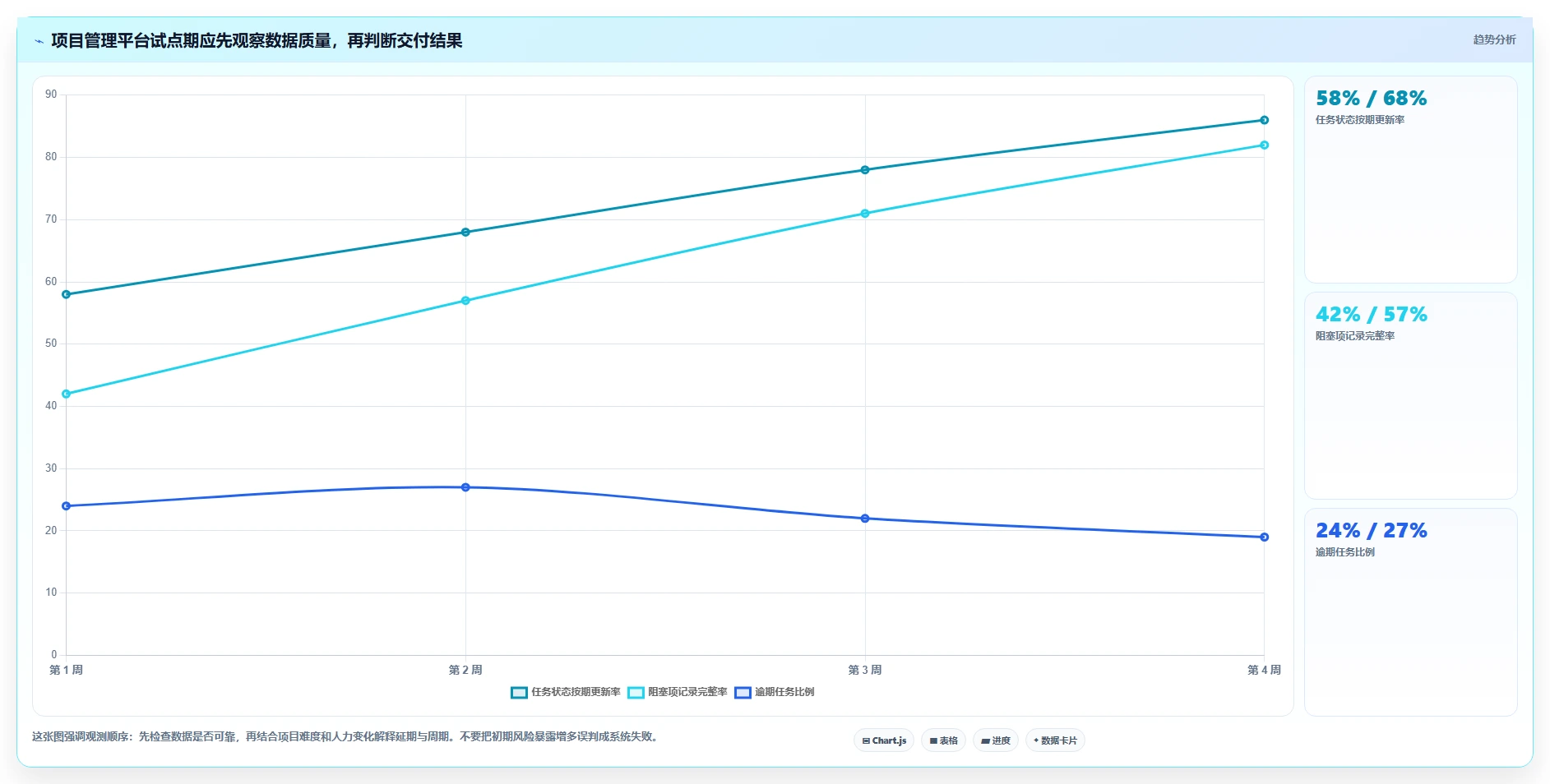Click the 逾期任务比例 data point for 第 3 周
Screen dimensions: 1550x784
coord(865,519)
